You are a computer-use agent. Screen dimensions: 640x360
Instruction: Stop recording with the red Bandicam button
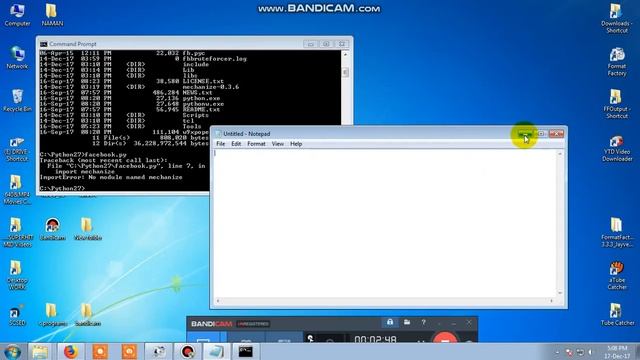445,338
